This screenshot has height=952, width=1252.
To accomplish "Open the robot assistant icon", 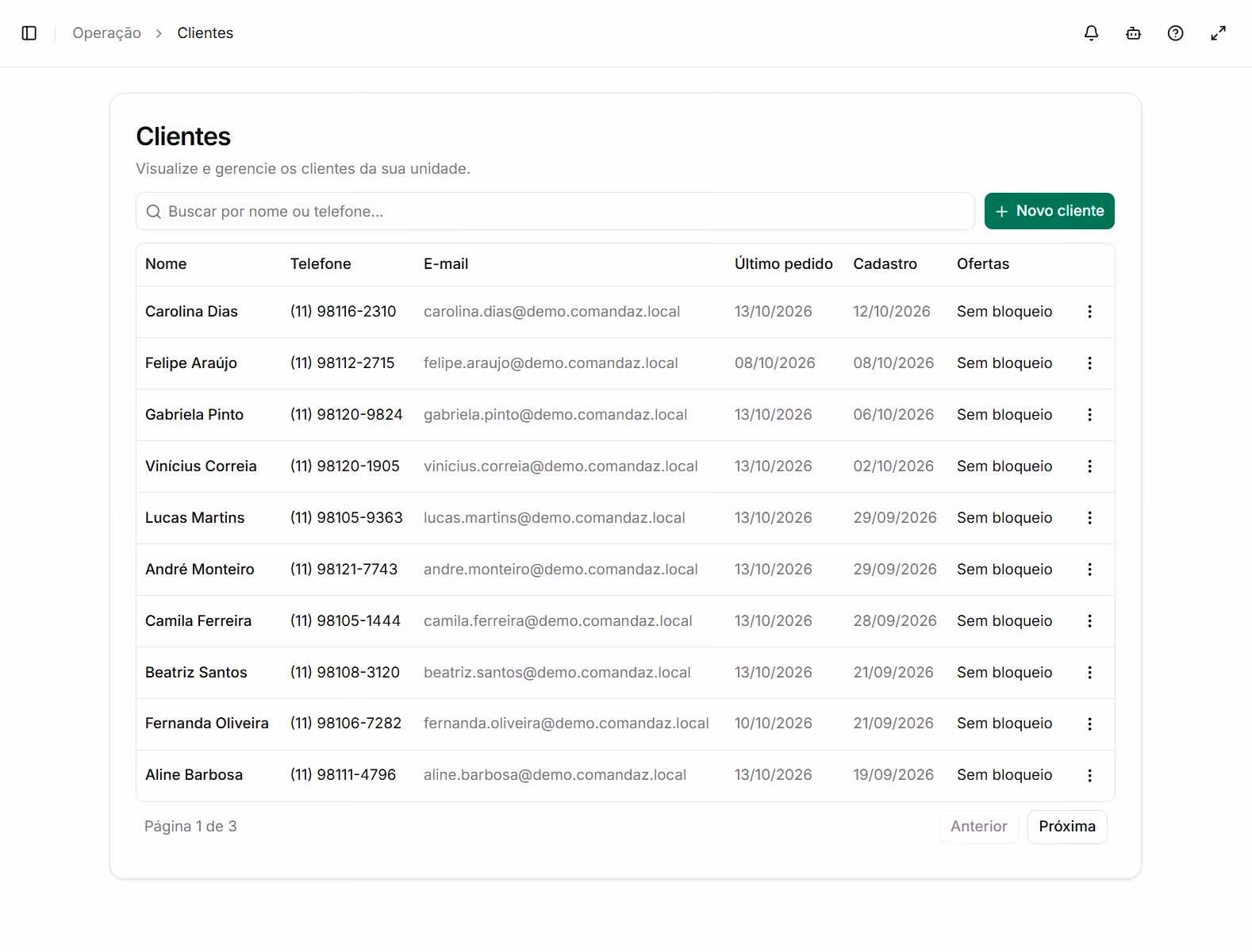I will pyautogui.click(x=1134, y=33).
